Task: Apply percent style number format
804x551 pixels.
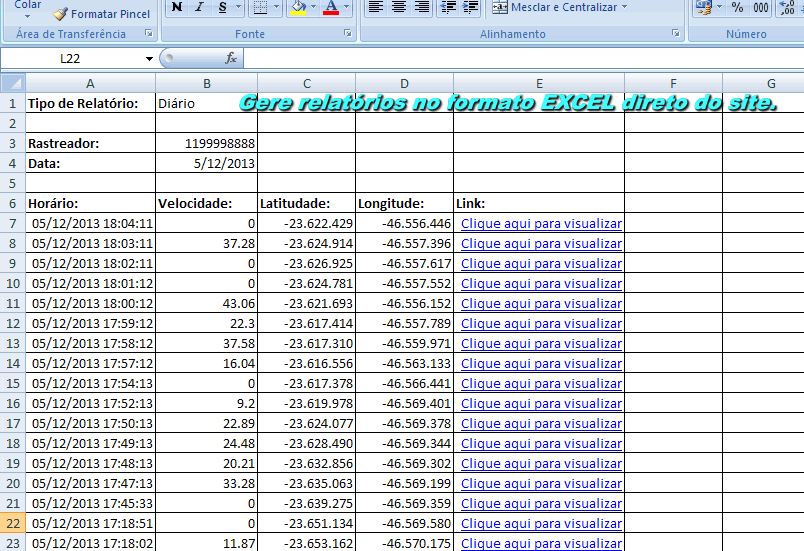Action: 737,7
